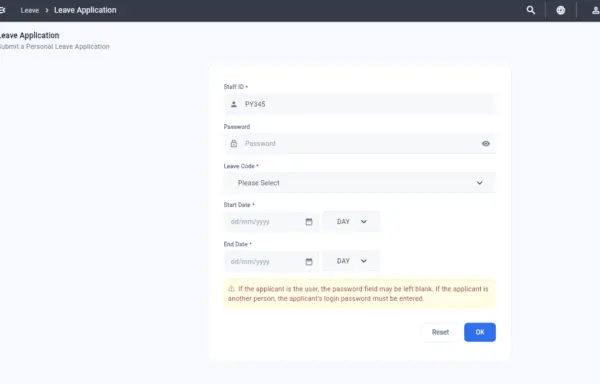Viewport: 600px width, 384px height.
Task: Submit form with OK button
Action: pyautogui.click(x=480, y=332)
